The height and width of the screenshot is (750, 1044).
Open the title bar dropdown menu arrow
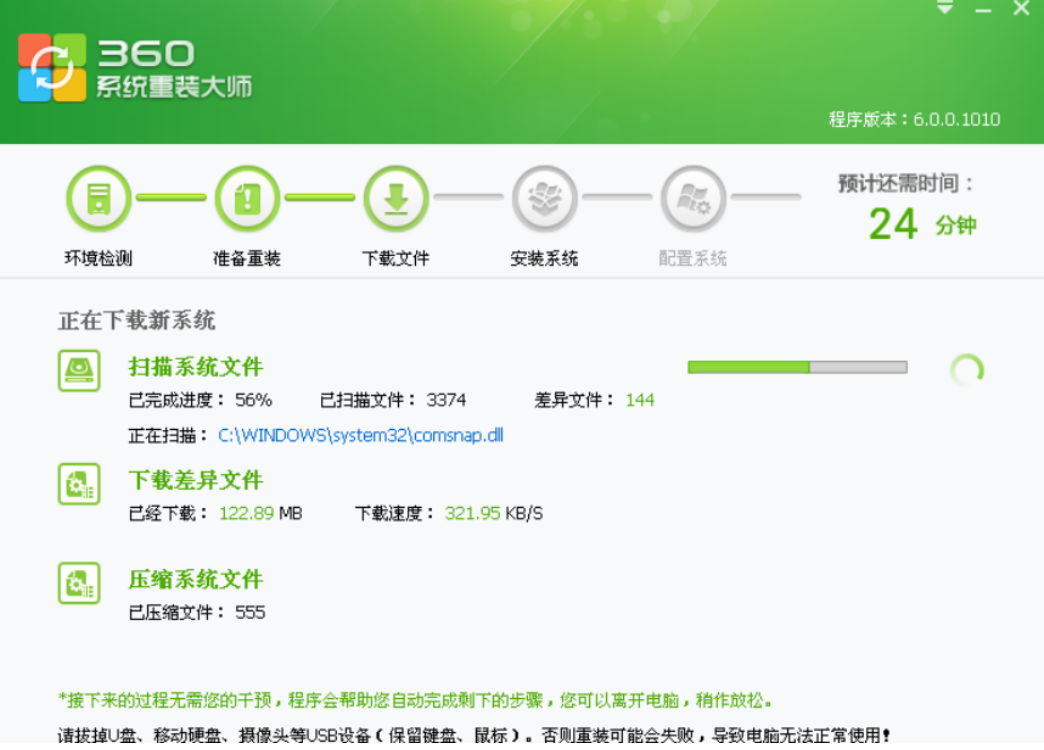click(945, 9)
